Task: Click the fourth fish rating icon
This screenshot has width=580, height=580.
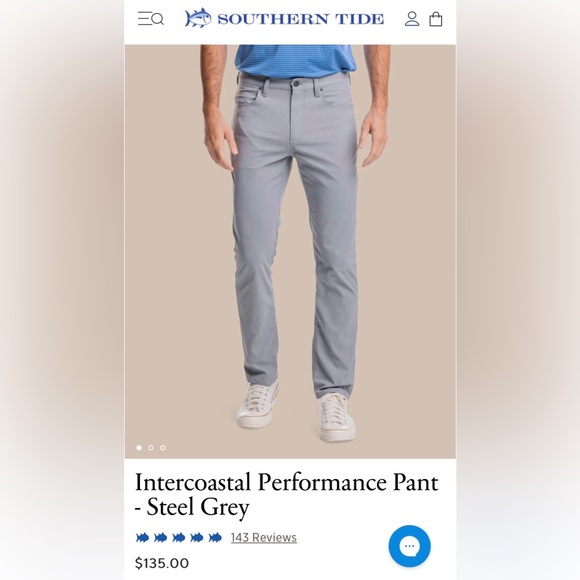Action: [197, 537]
